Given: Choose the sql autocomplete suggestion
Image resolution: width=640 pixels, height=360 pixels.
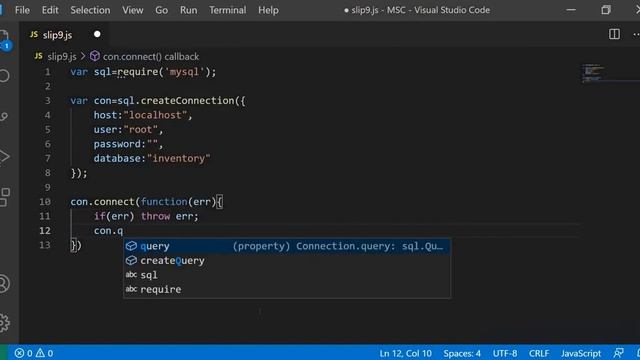Looking at the screenshot, I should [287, 275].
